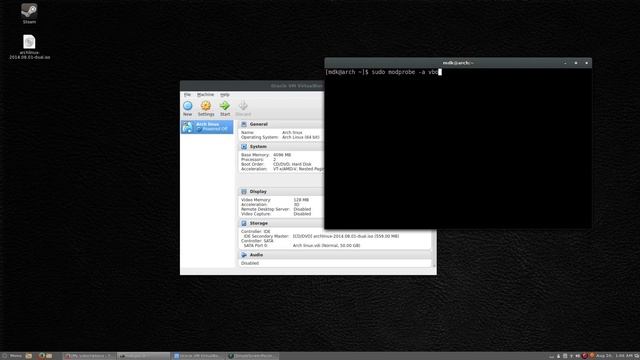Switch to the terminal taskbar button

[x=143, y=356]
